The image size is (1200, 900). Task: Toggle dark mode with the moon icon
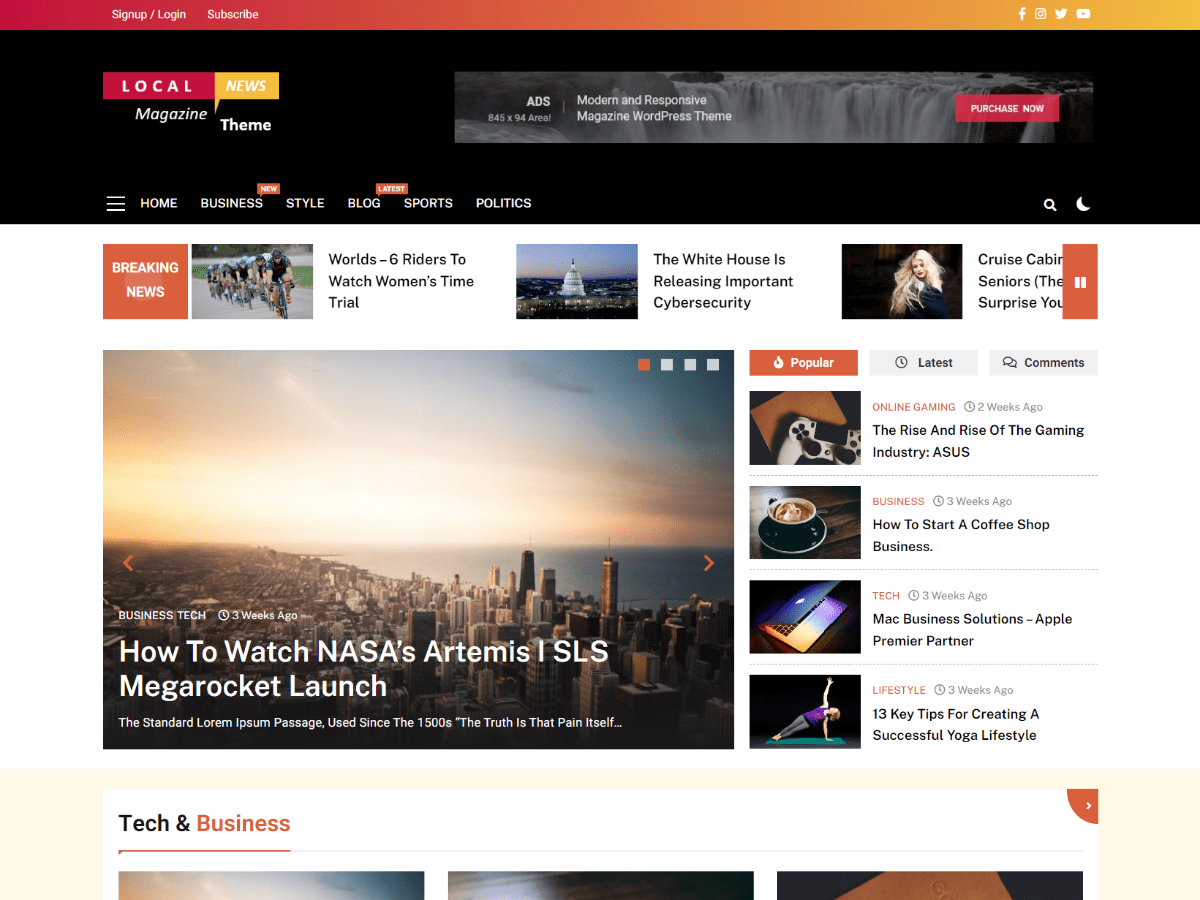click(1083, 204)
